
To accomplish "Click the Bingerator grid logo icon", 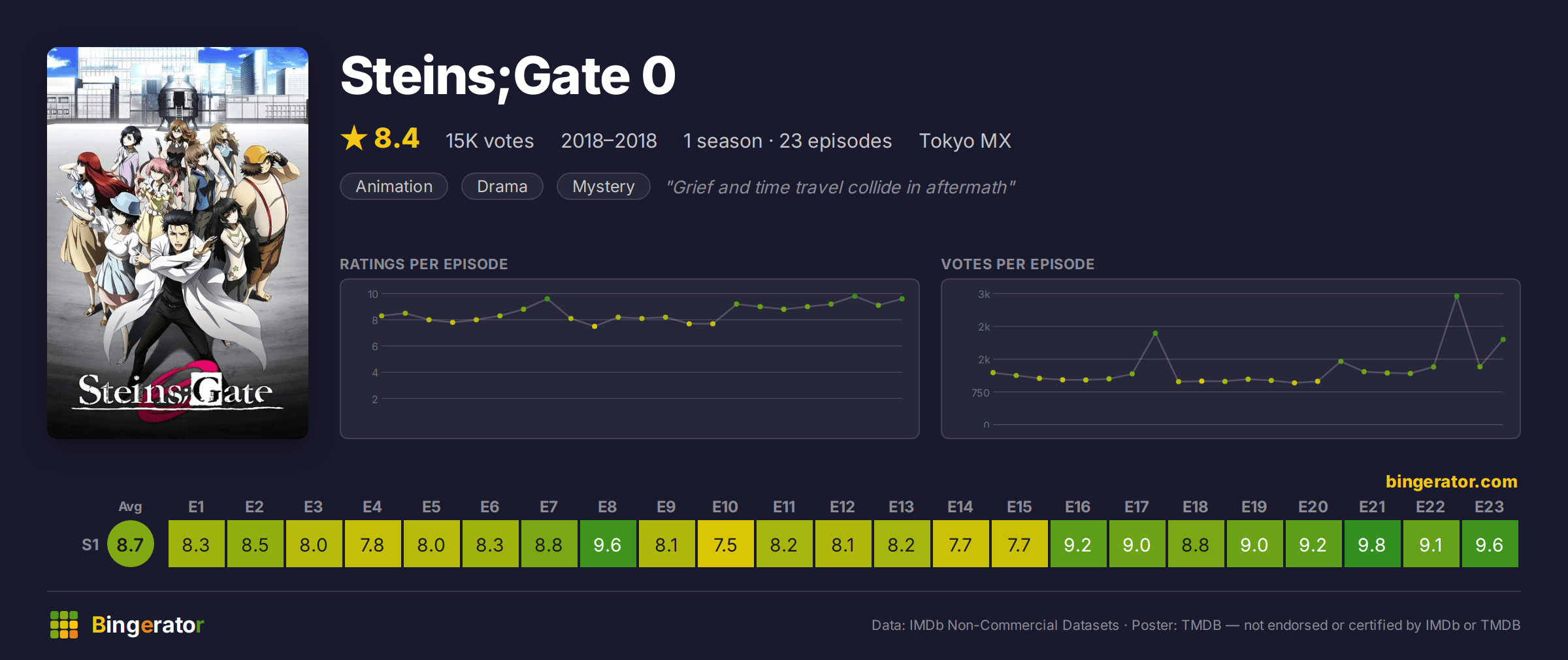I will coord(64,625).
